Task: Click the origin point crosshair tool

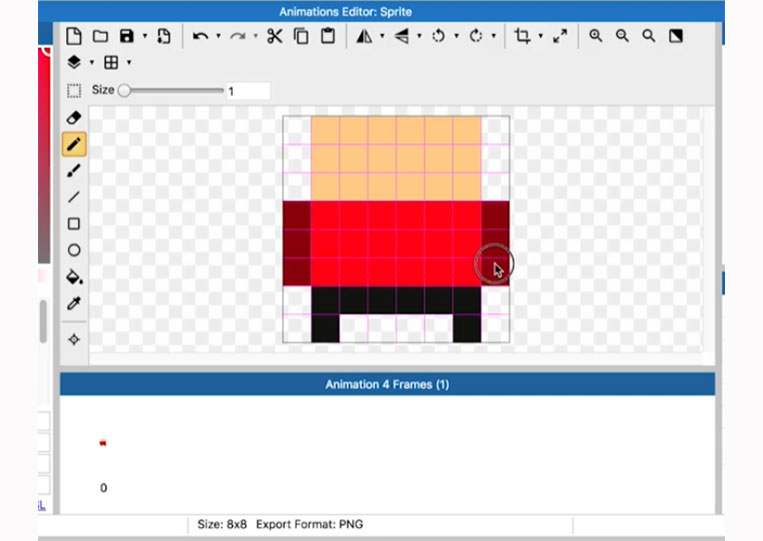Action: coord(74,340)
